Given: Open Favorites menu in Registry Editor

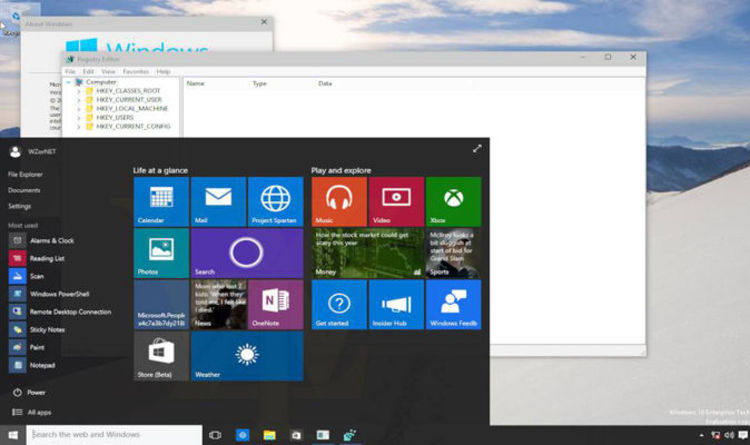Looking at the screenshot, I should (x=136, y=71).
